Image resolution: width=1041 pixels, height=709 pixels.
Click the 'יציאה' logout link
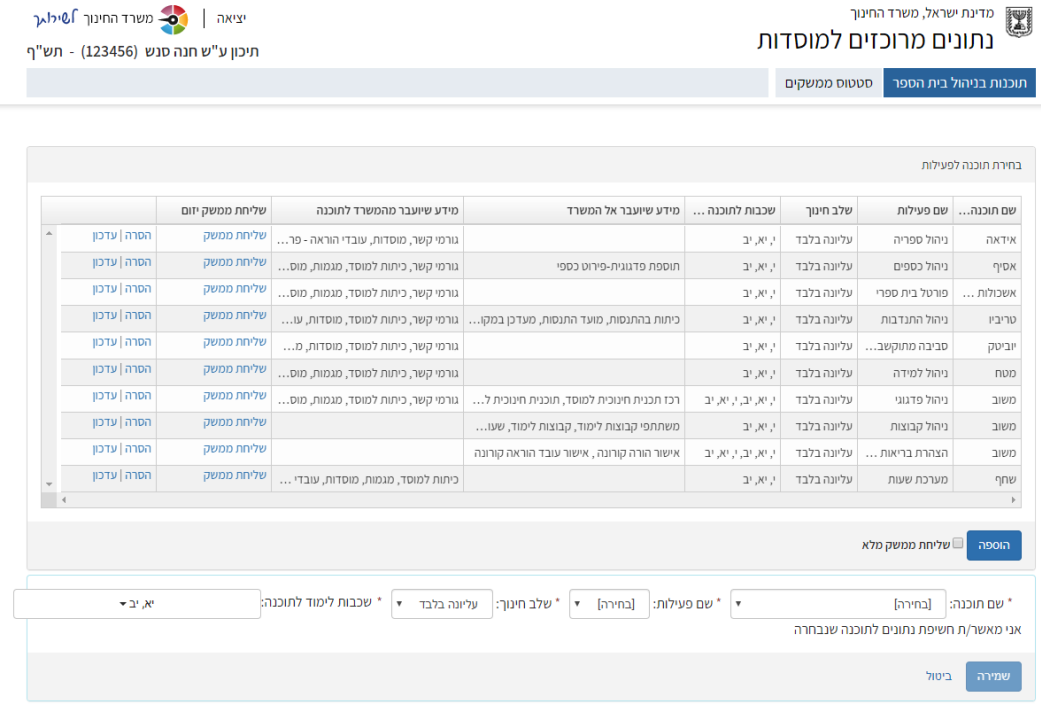pos(231,19)
